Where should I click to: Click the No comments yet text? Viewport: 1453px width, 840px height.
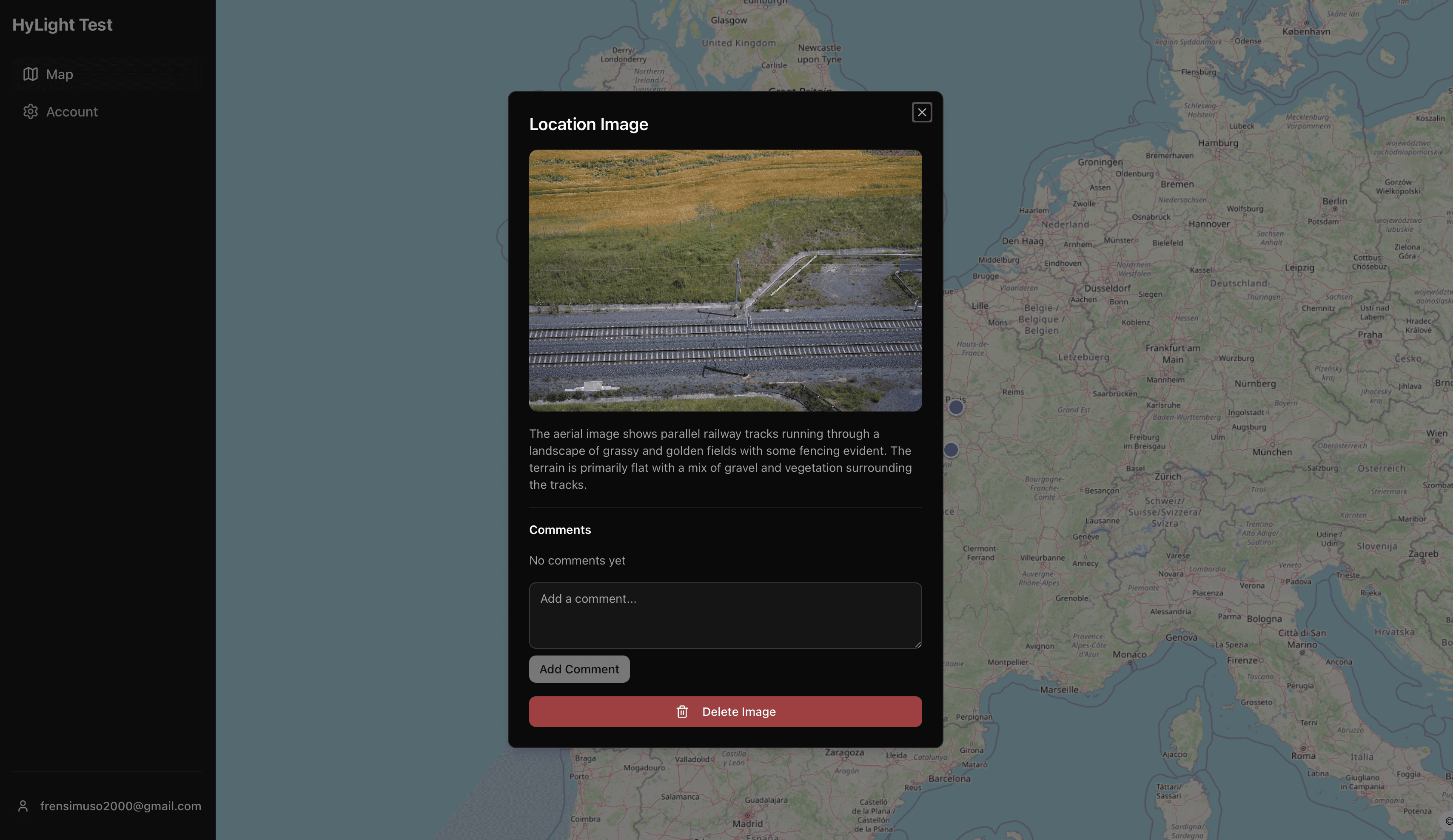tap(577, 560)
